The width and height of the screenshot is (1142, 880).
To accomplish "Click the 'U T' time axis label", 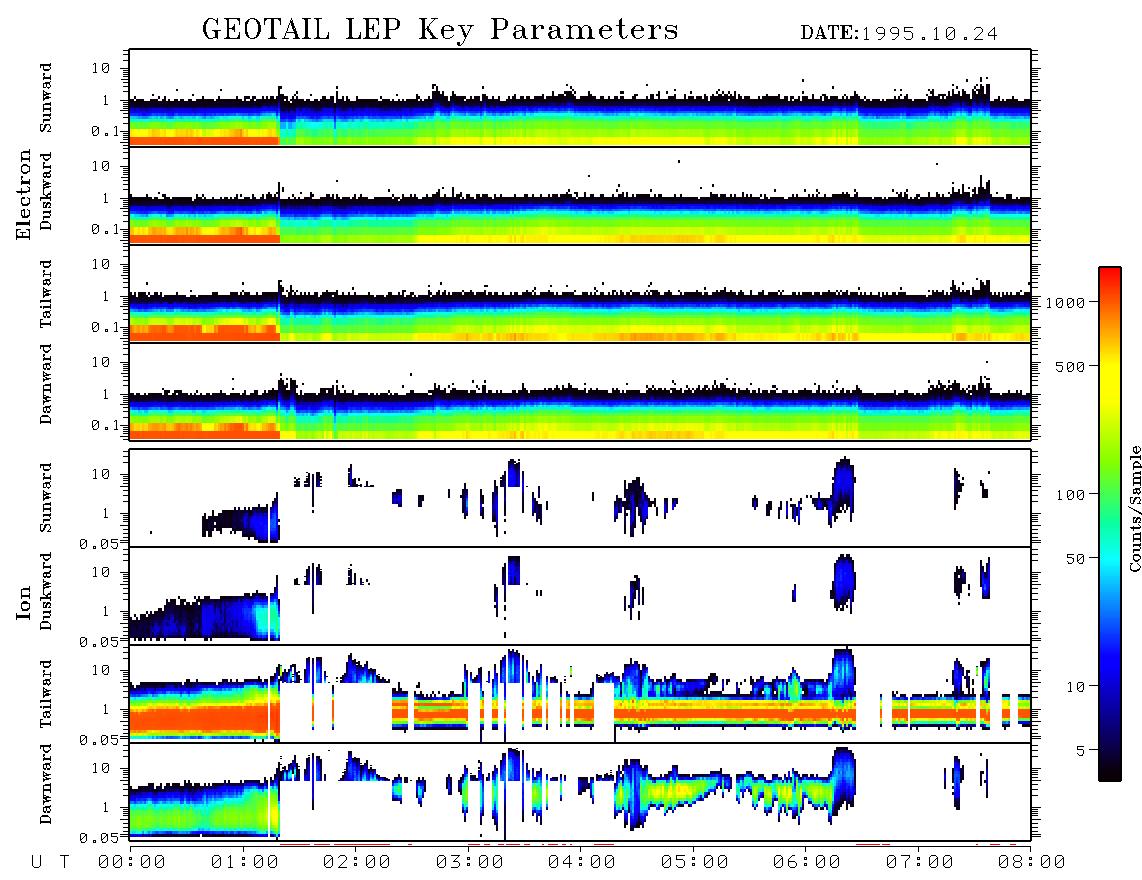I will (50, 863).
